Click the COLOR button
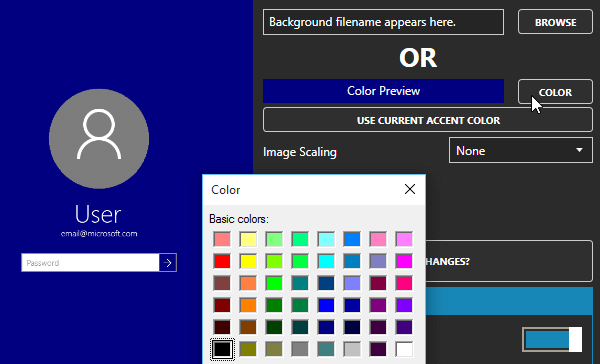 click(x=555, y=92)
